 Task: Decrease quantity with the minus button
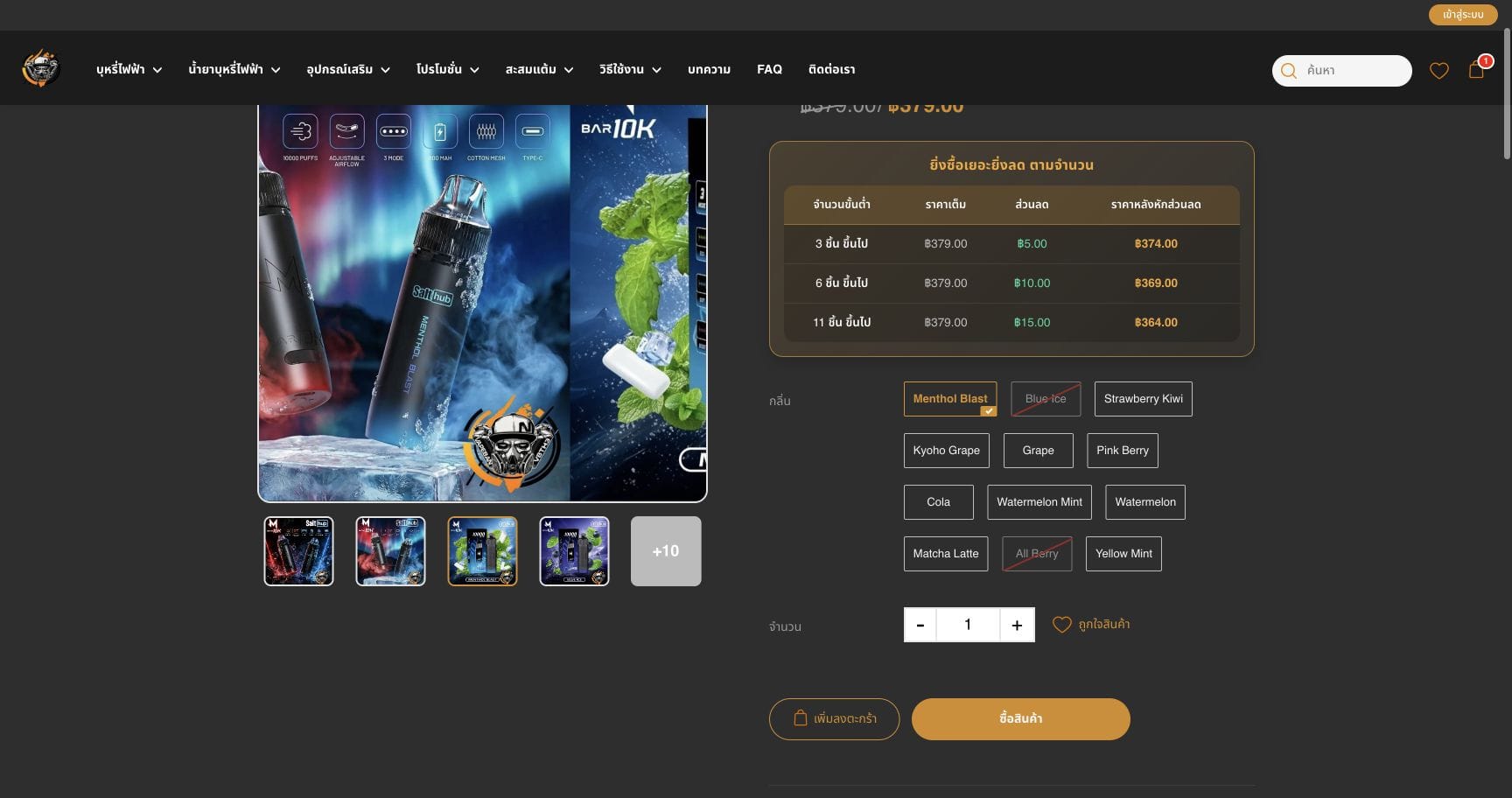[920, 625]
